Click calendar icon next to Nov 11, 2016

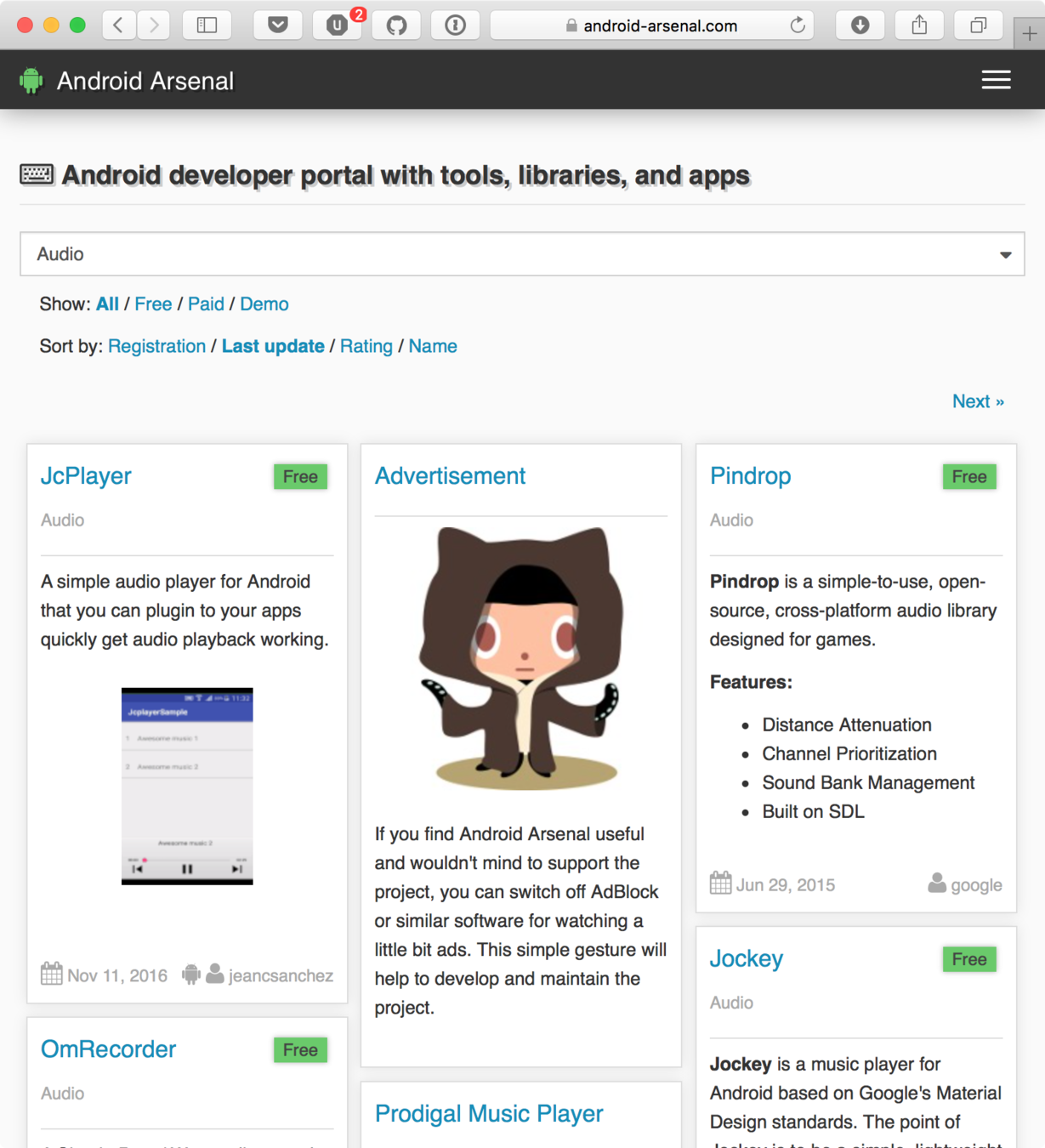click(51, 974)
